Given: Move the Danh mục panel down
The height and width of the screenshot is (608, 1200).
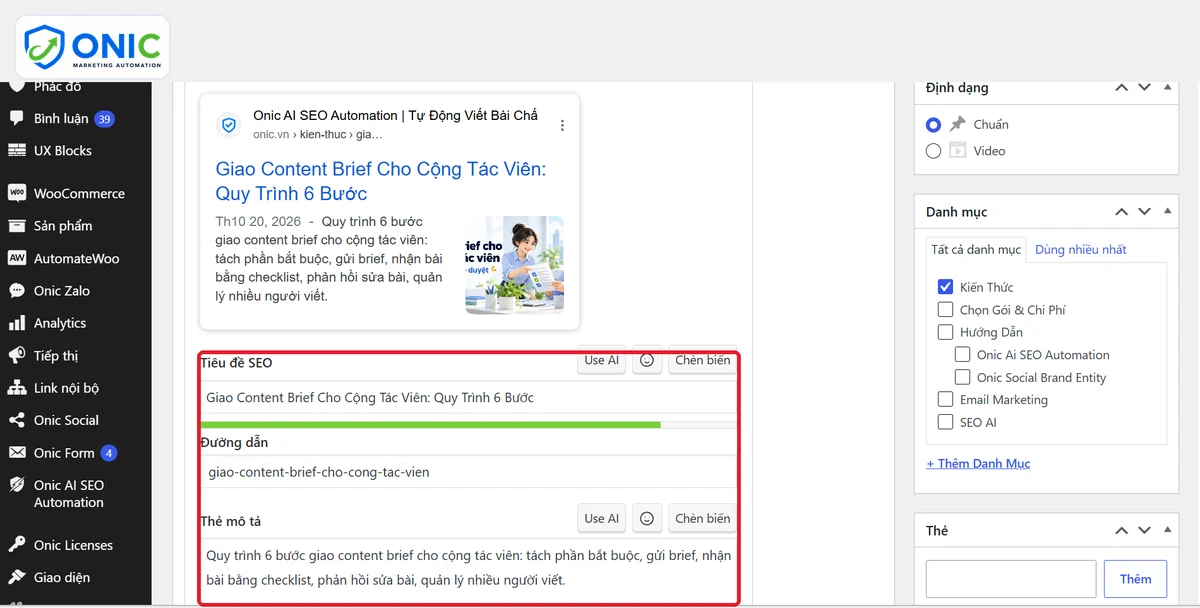Looking at the screenshot, I should pyautogui.click(x=1145, y=212).
